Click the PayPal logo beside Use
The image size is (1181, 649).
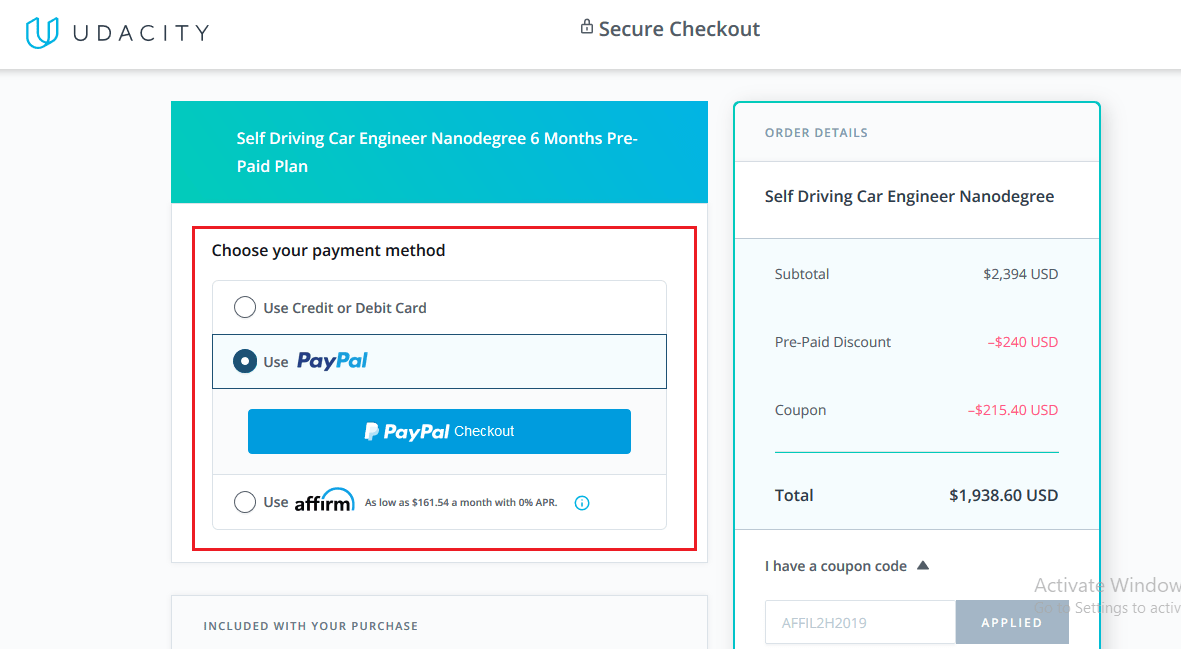[x=332, y=361]
